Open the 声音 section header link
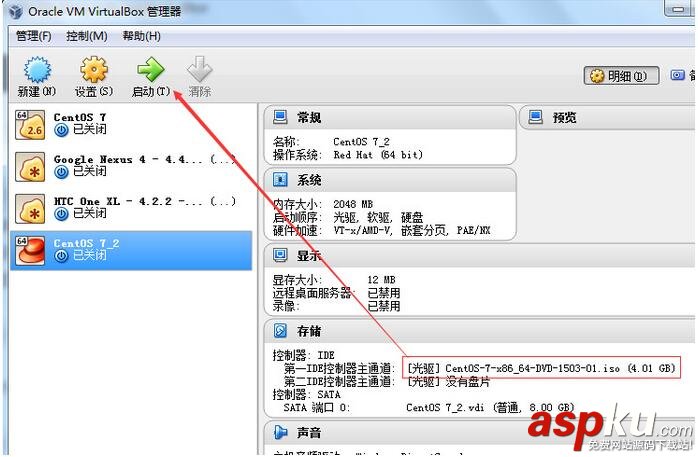The width and height of the screenshot is (698, 457). click(309, 432)
